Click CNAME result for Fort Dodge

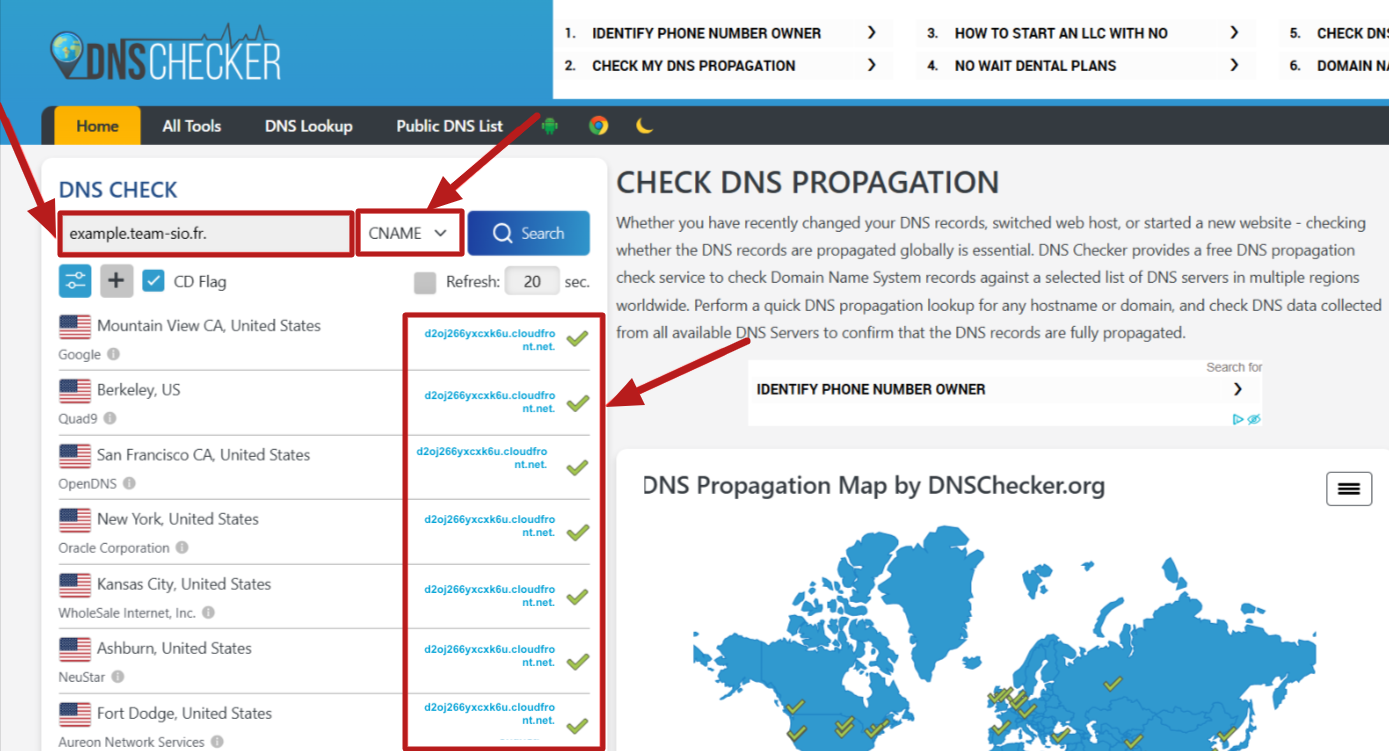[x=489, y=713]
